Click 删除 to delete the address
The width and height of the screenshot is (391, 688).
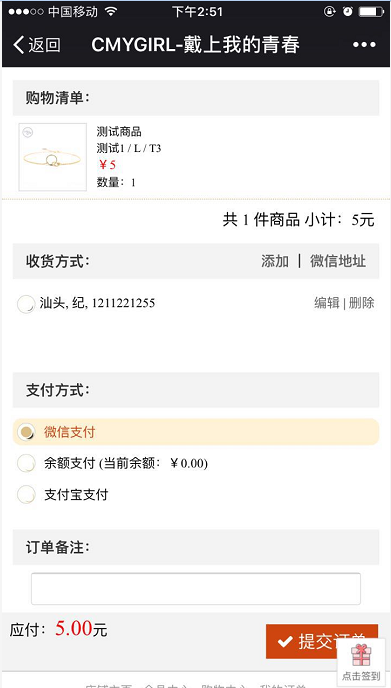(362, 303)
